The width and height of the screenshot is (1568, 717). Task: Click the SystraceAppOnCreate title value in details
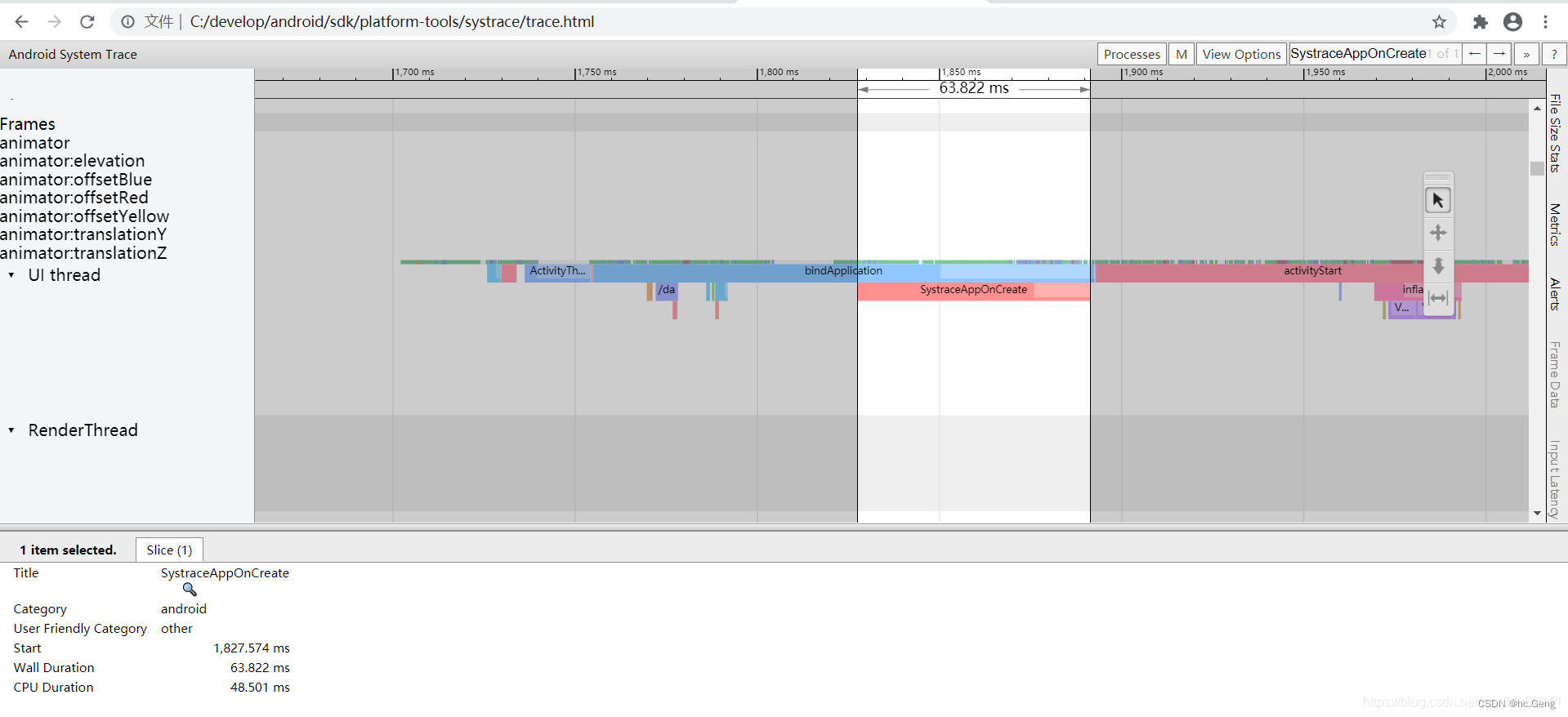pyautogui.click(x=225, y=573)
